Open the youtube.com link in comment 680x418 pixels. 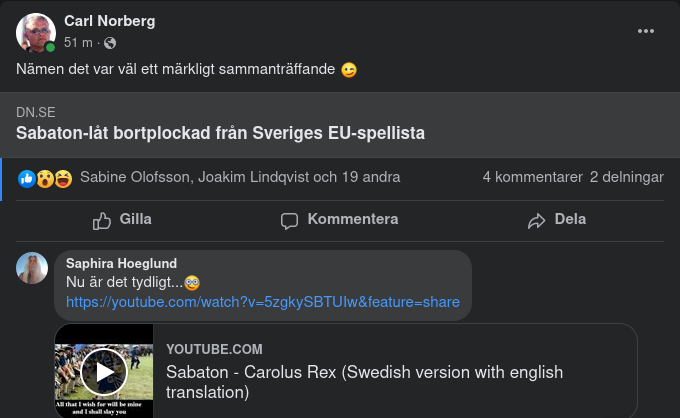click(x=263, y=302)
